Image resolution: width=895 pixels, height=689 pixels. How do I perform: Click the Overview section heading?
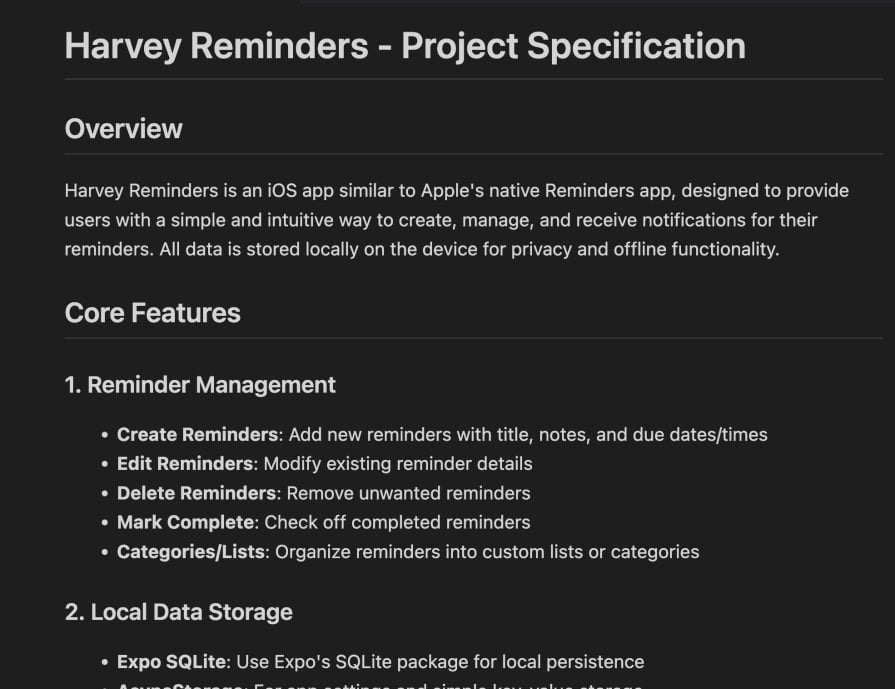(123, 129)
